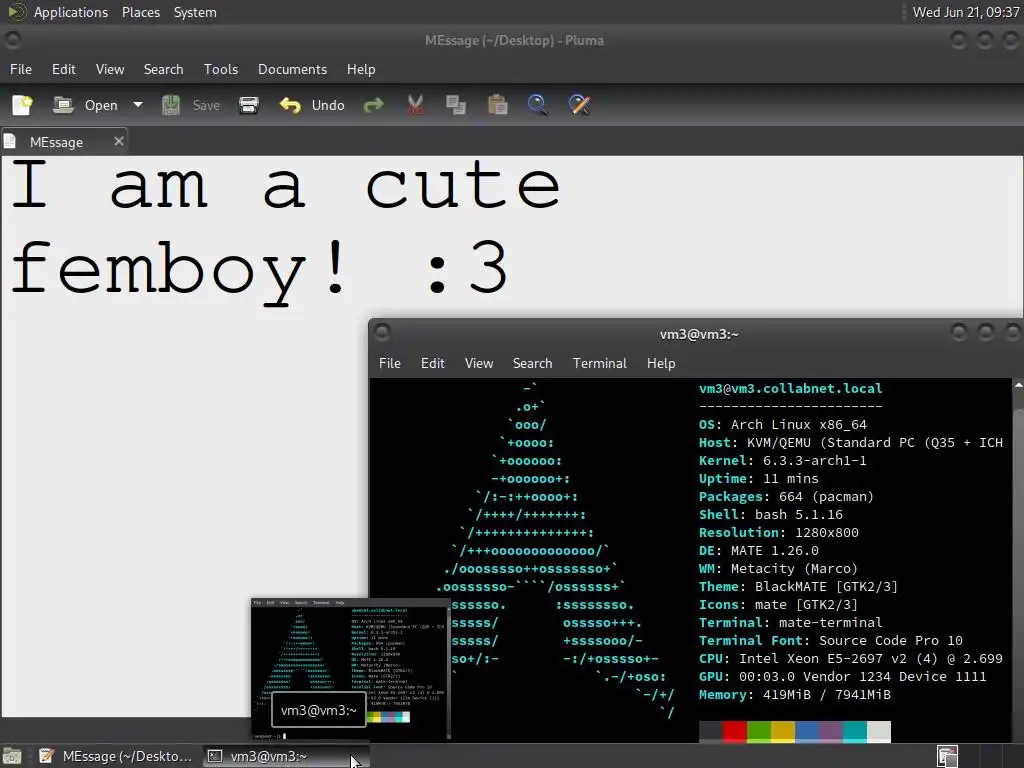Screen dimensions: 1024x768
Task: Open Find with the magnifier icon
Action: tap(537, 105)
